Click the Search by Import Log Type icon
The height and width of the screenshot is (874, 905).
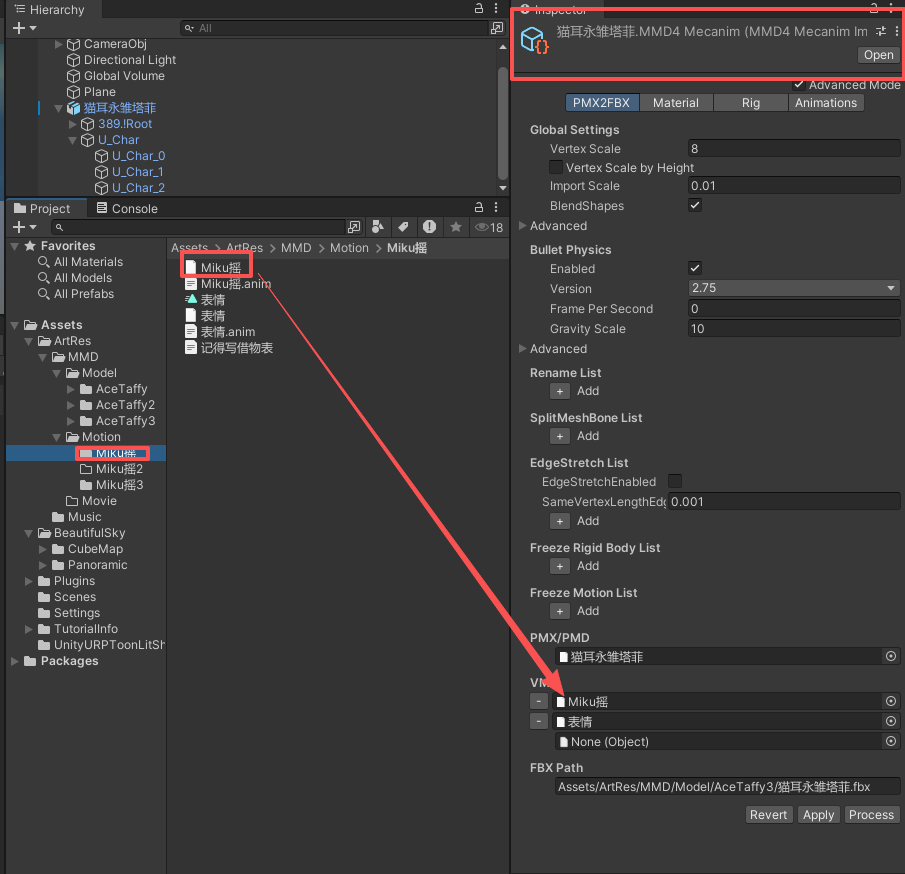(429, 227)
